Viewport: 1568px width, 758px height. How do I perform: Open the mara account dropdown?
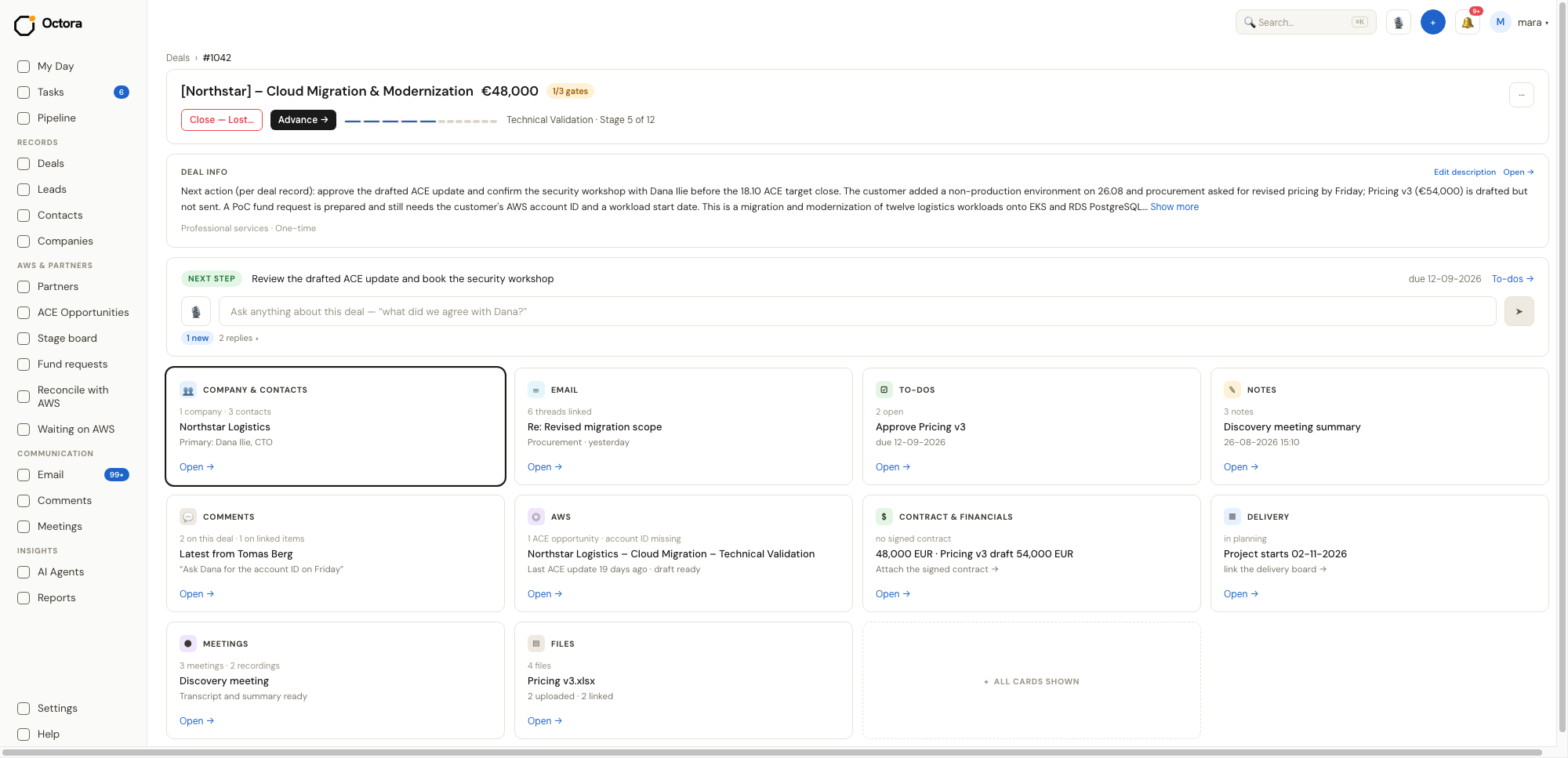(1533, 23)
